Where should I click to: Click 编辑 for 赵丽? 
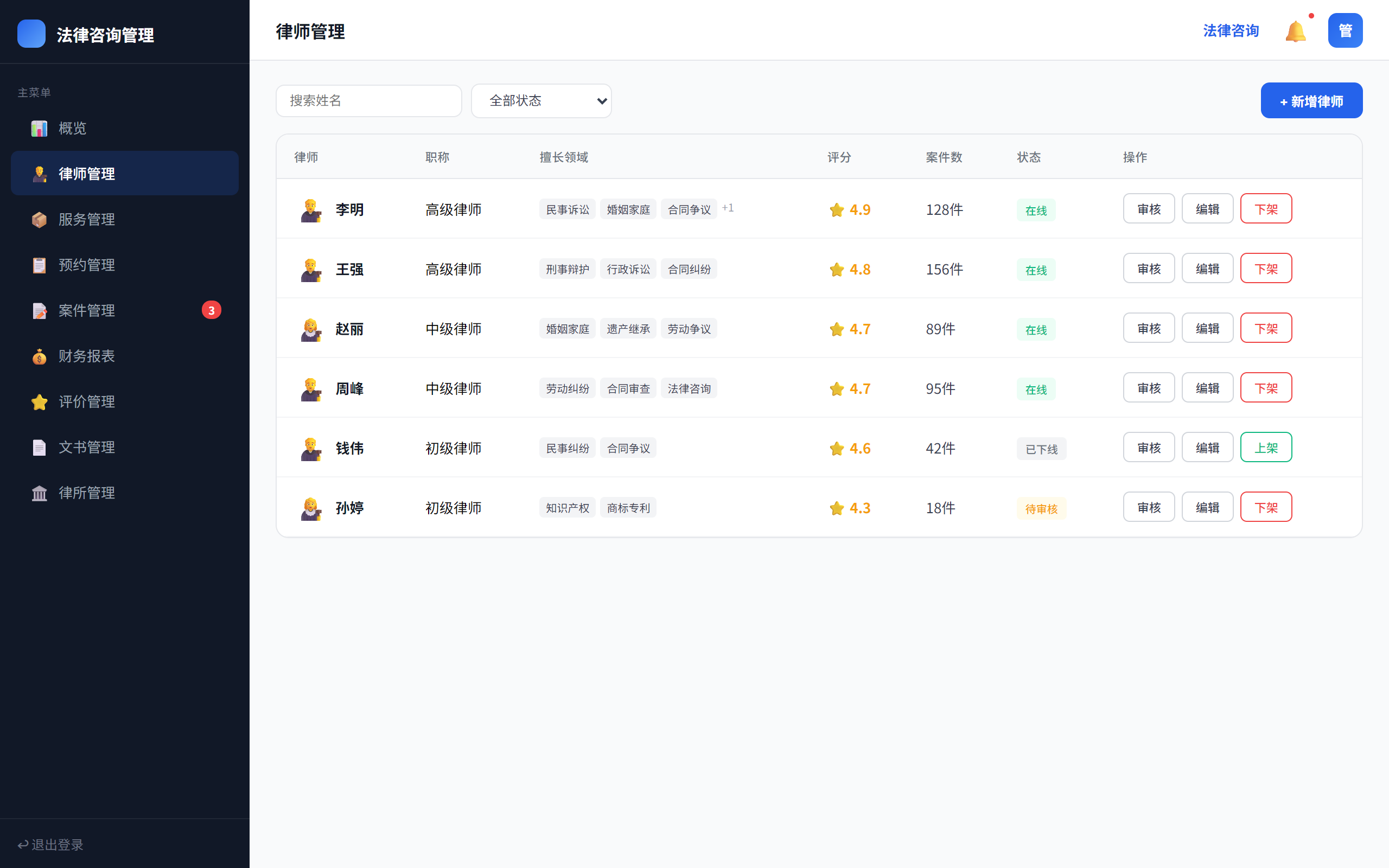[1207, 328]
